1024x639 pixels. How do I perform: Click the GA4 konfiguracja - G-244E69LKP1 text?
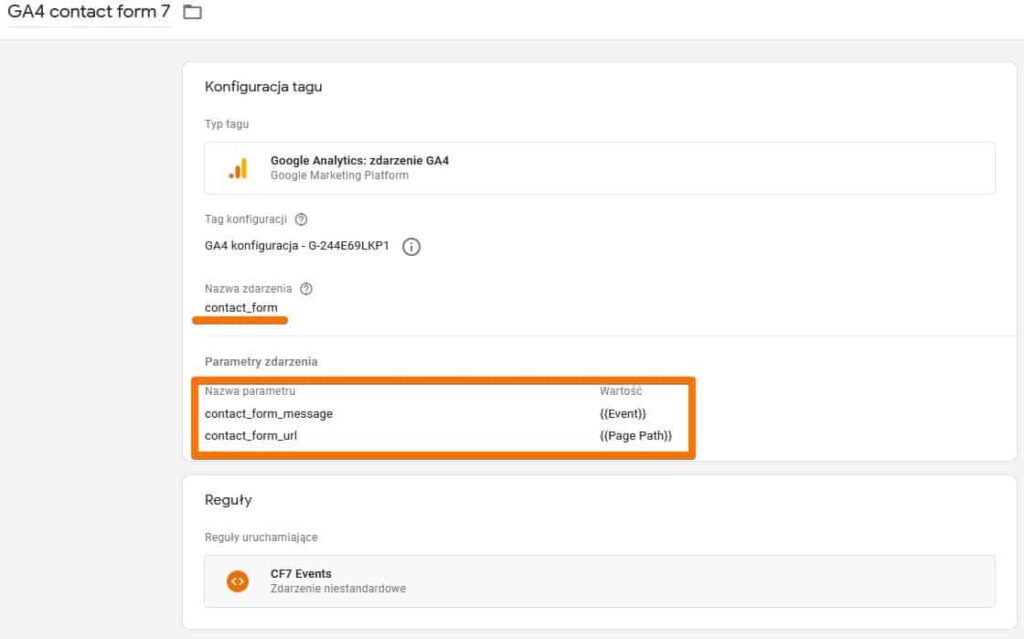[x=296, y=245]
